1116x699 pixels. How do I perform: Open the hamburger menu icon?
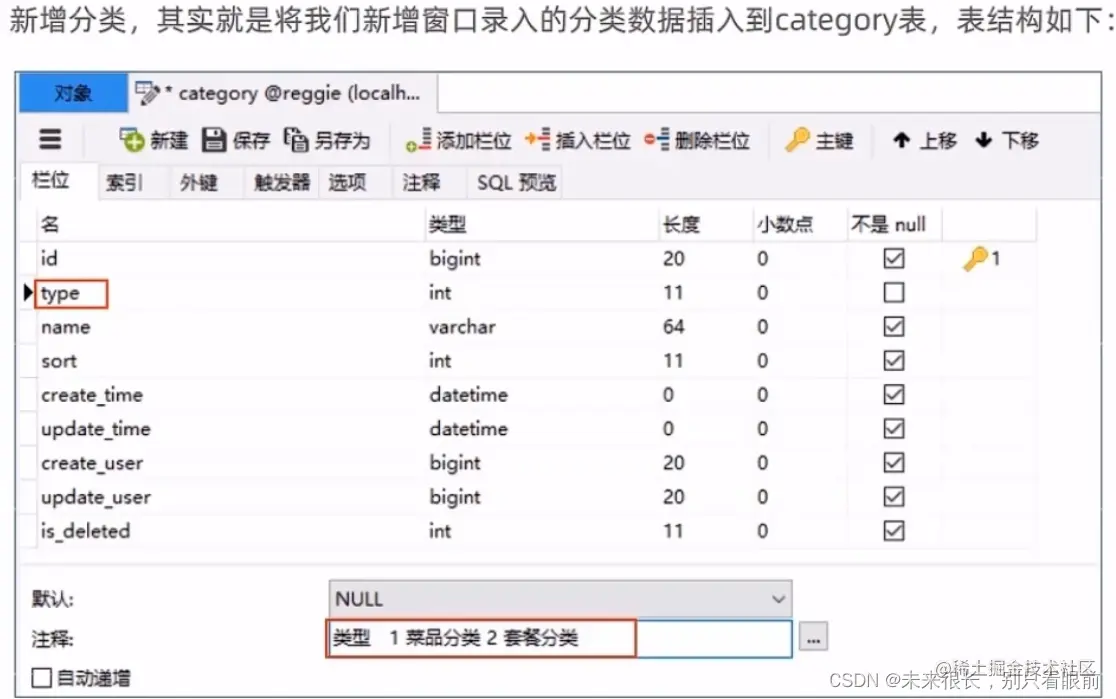click(x=50, y=139)
